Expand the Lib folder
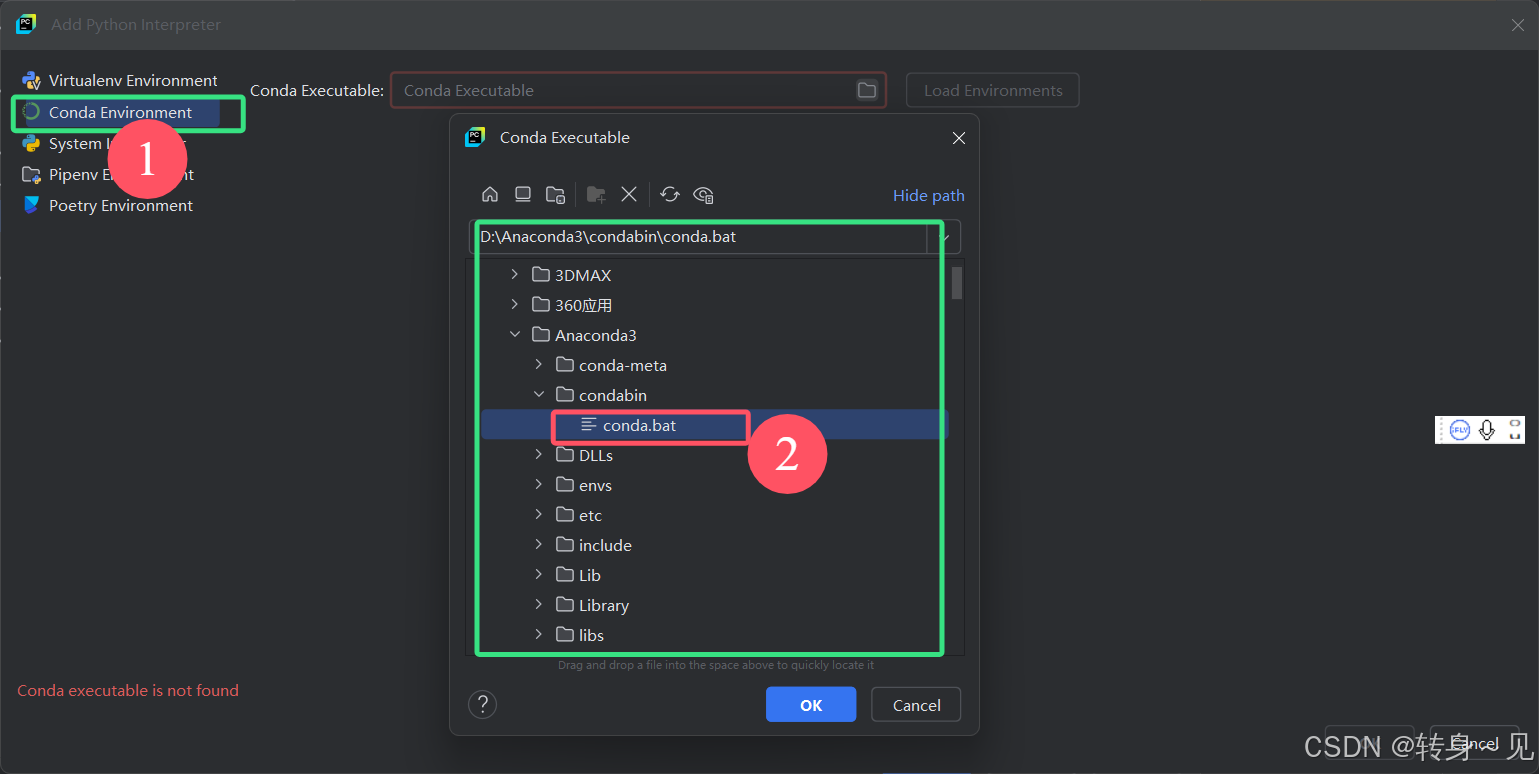1539x774 pixels. [x=539, y=574]
